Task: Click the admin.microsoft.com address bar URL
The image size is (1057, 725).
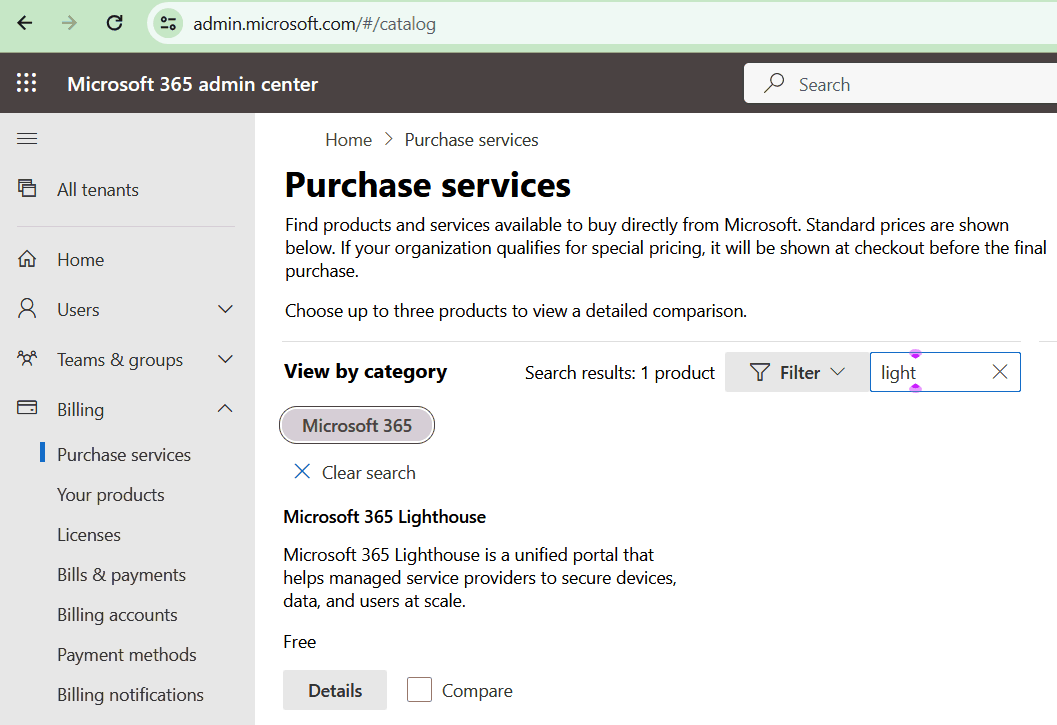Action: point(314,24)
